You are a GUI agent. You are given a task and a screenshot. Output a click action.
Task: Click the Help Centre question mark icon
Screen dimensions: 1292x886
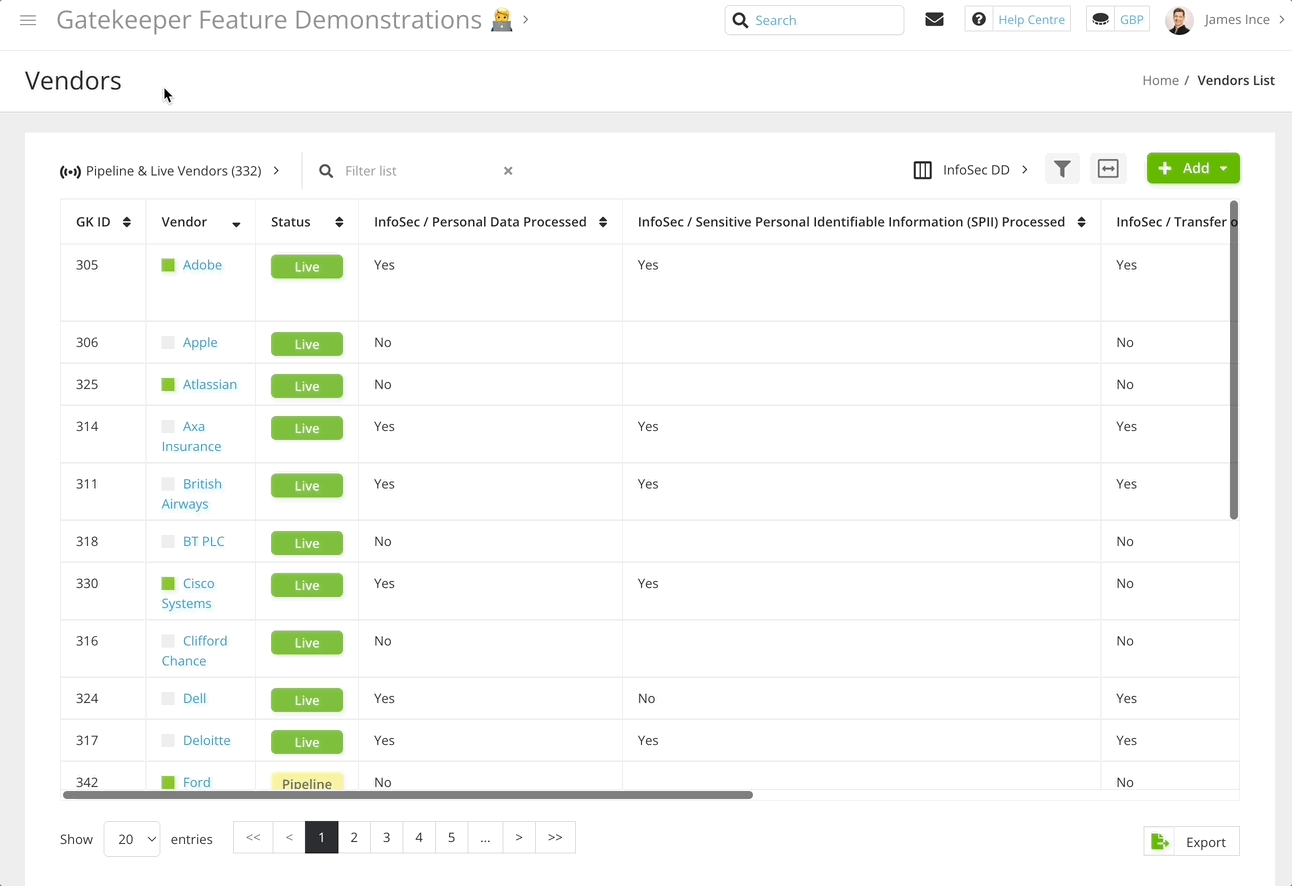coord(978,18)
